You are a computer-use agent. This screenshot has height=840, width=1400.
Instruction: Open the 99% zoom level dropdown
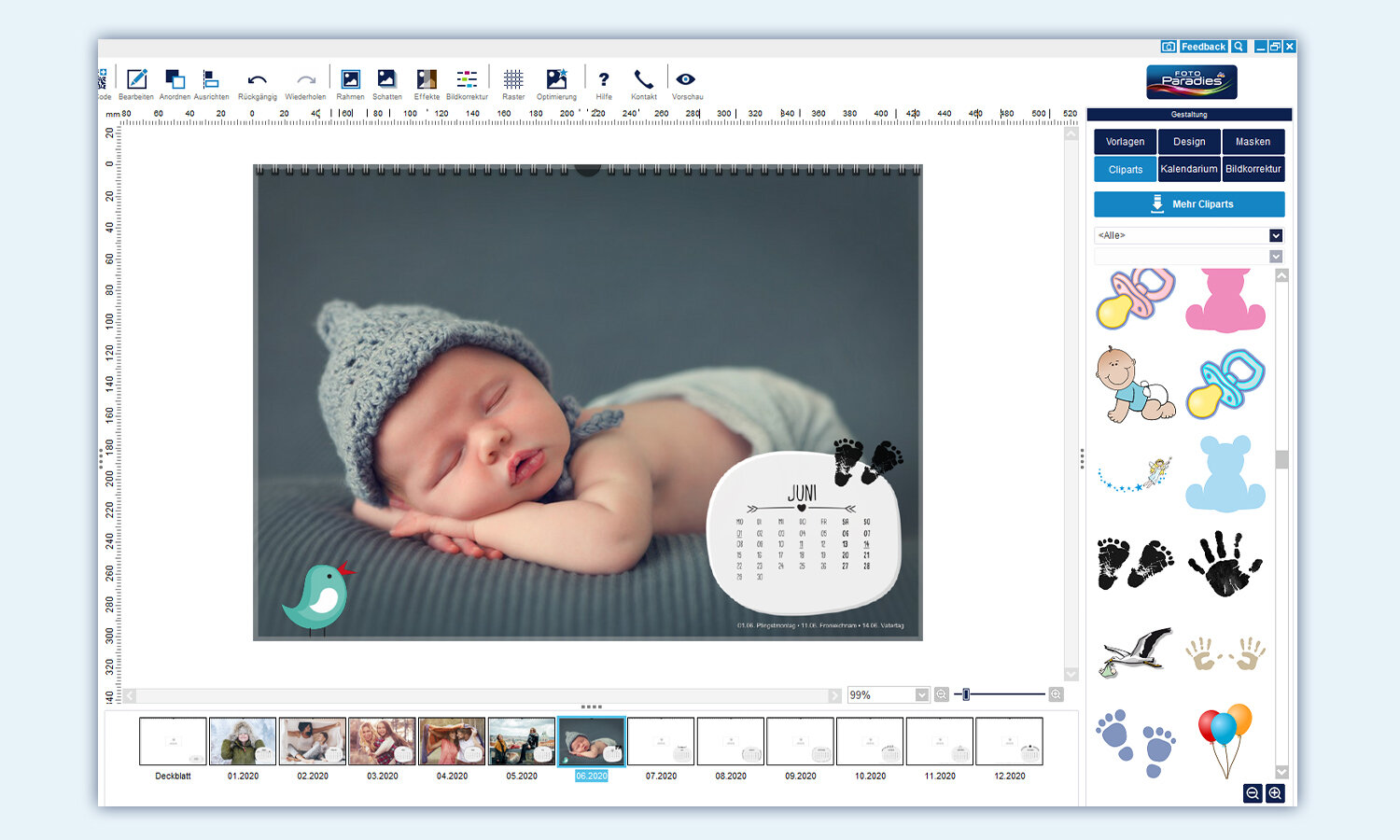click(x=921, y=694)
